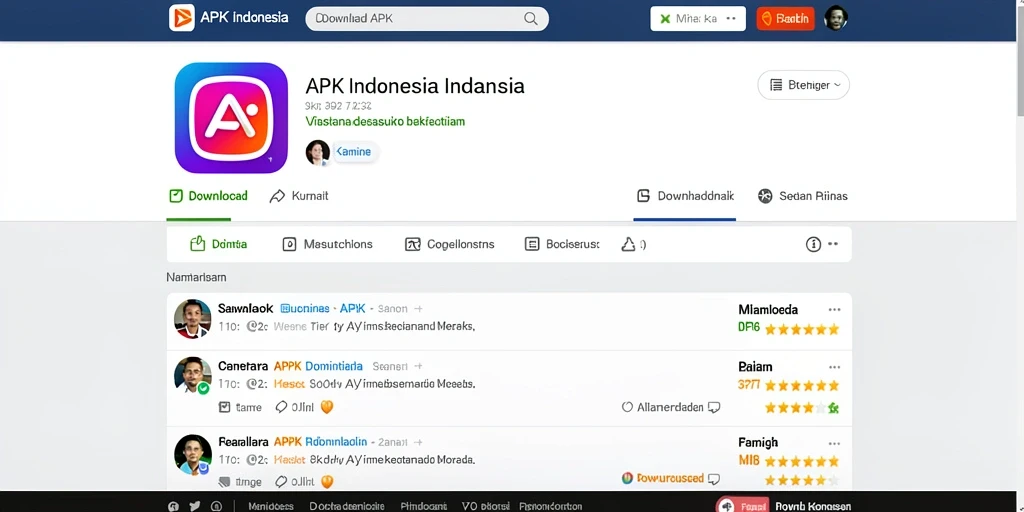The width and height of the screenshot is (1024, 512).
Task: Click the star rating in Mlamloeda row
Action: click(802, 329)
